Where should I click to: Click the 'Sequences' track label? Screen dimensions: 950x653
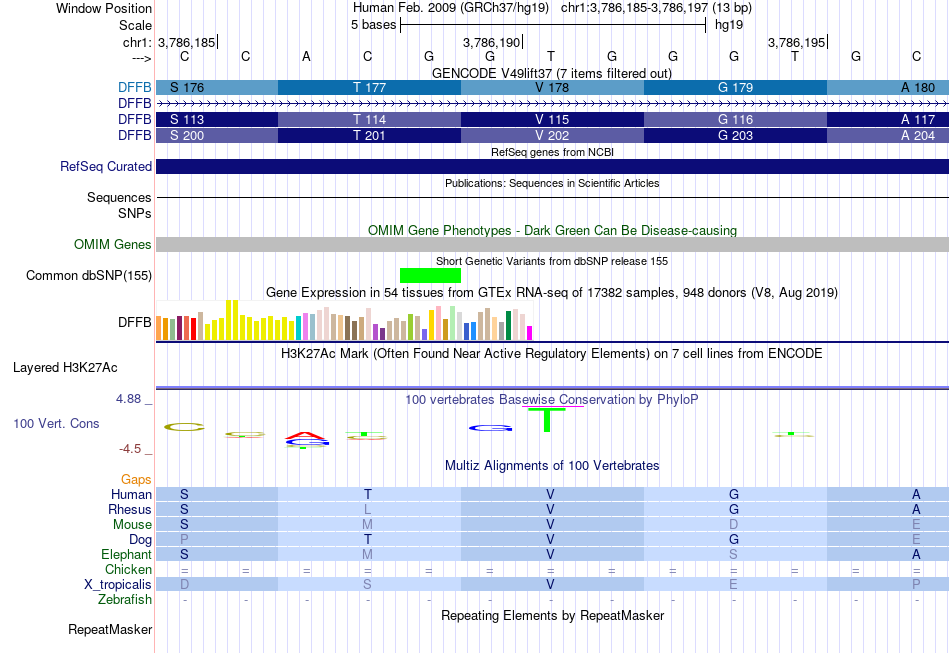[119, 197]
